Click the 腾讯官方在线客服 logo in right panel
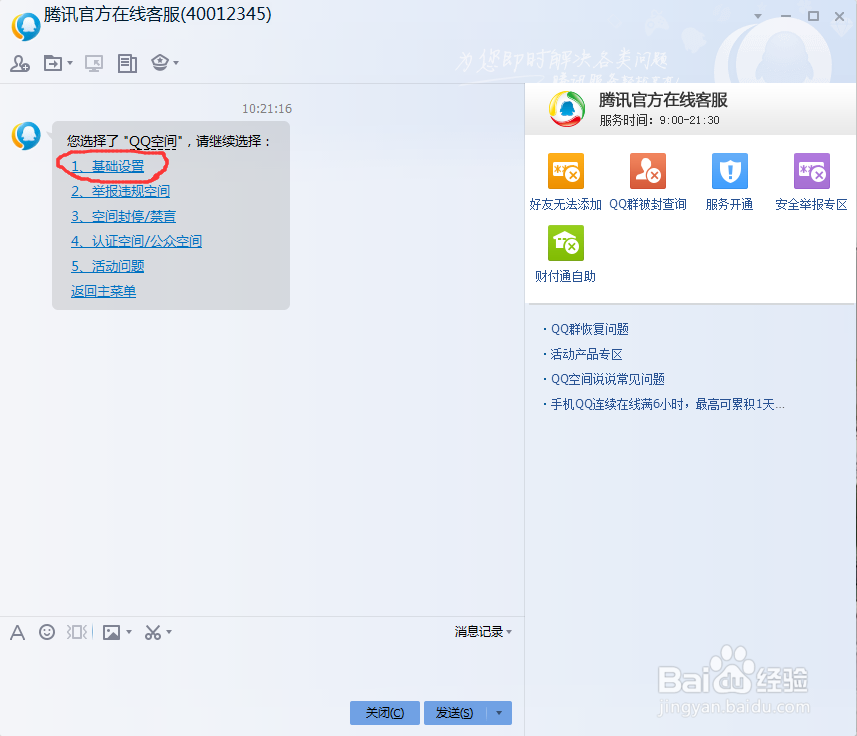The image size is (857, 736). click(x=567, y=109)
